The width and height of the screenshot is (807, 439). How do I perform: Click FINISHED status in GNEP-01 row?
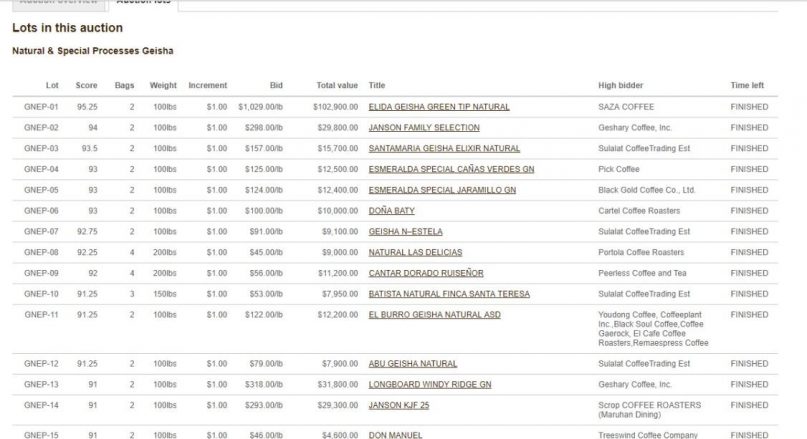749,107
